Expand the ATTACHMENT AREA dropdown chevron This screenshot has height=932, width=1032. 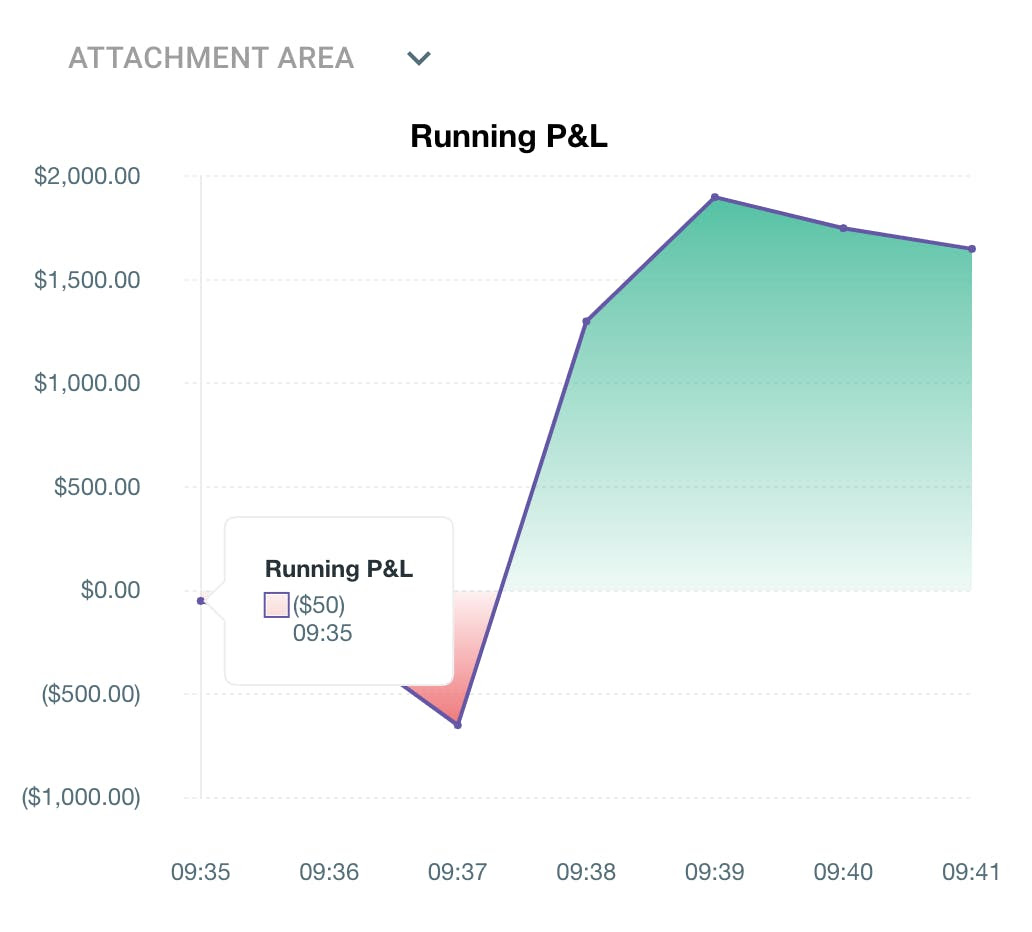click(x=418, y=58)
